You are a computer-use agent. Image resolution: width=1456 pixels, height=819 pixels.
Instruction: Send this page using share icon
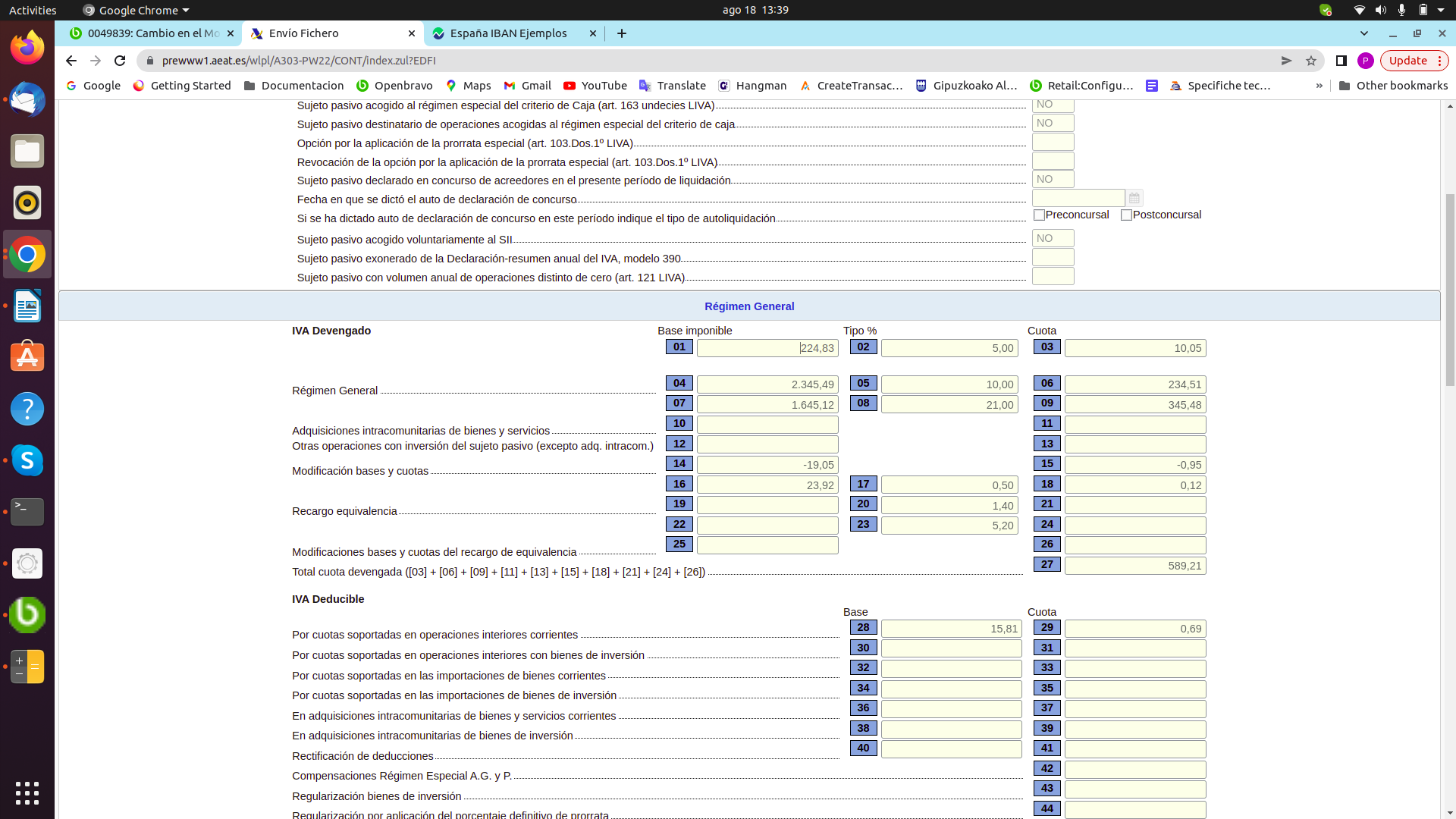1286,61
